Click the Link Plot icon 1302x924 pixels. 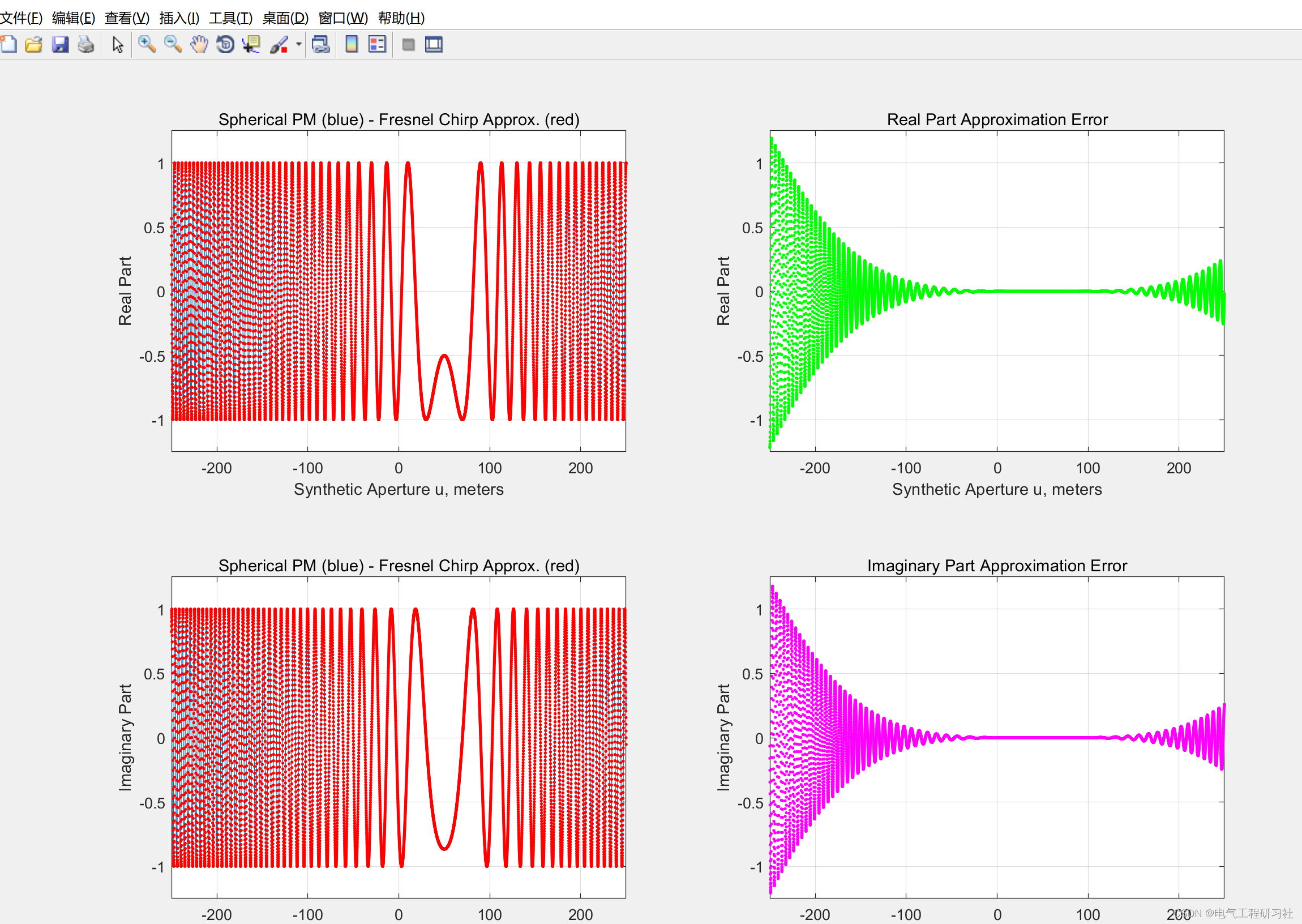pos(321,44)
